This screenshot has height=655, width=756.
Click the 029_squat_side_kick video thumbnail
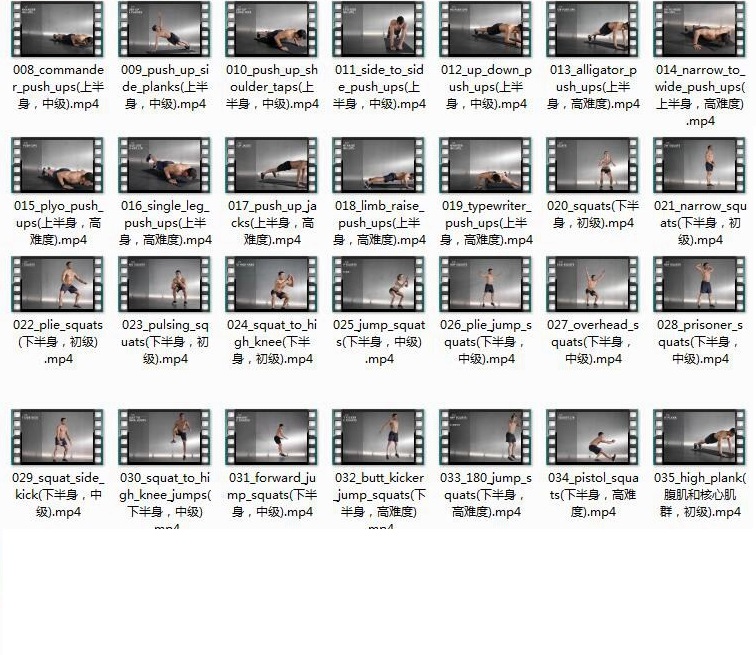coord(58,436)
